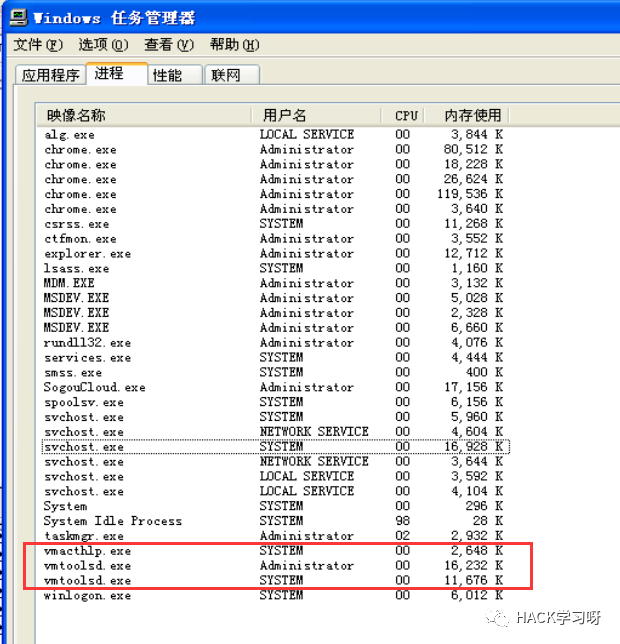Select chrome.exe using 119,536 K
Viewport: 620px width, 644px height.
[x=275, y=193]
